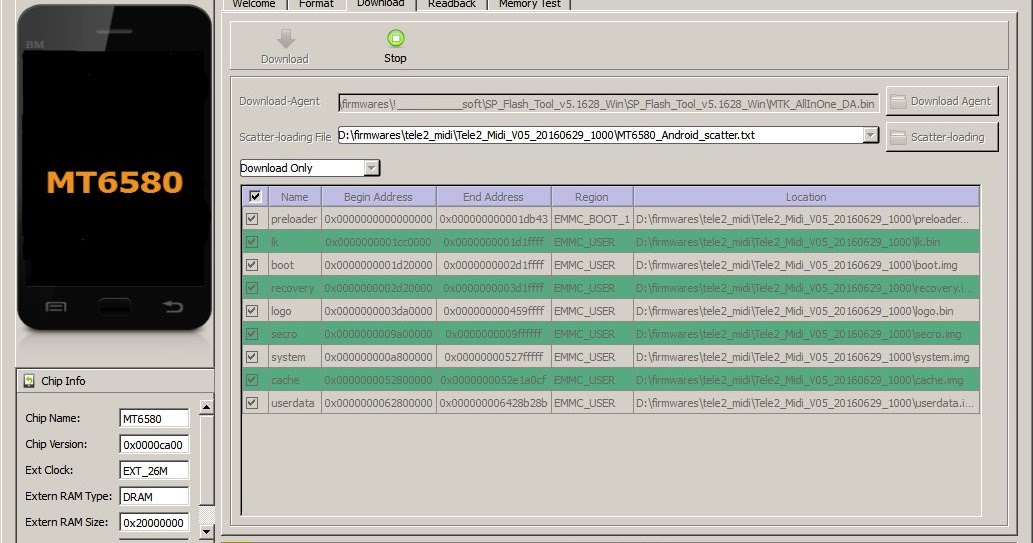Uncheck the boot partition checkbox

(x=252, y=265)
